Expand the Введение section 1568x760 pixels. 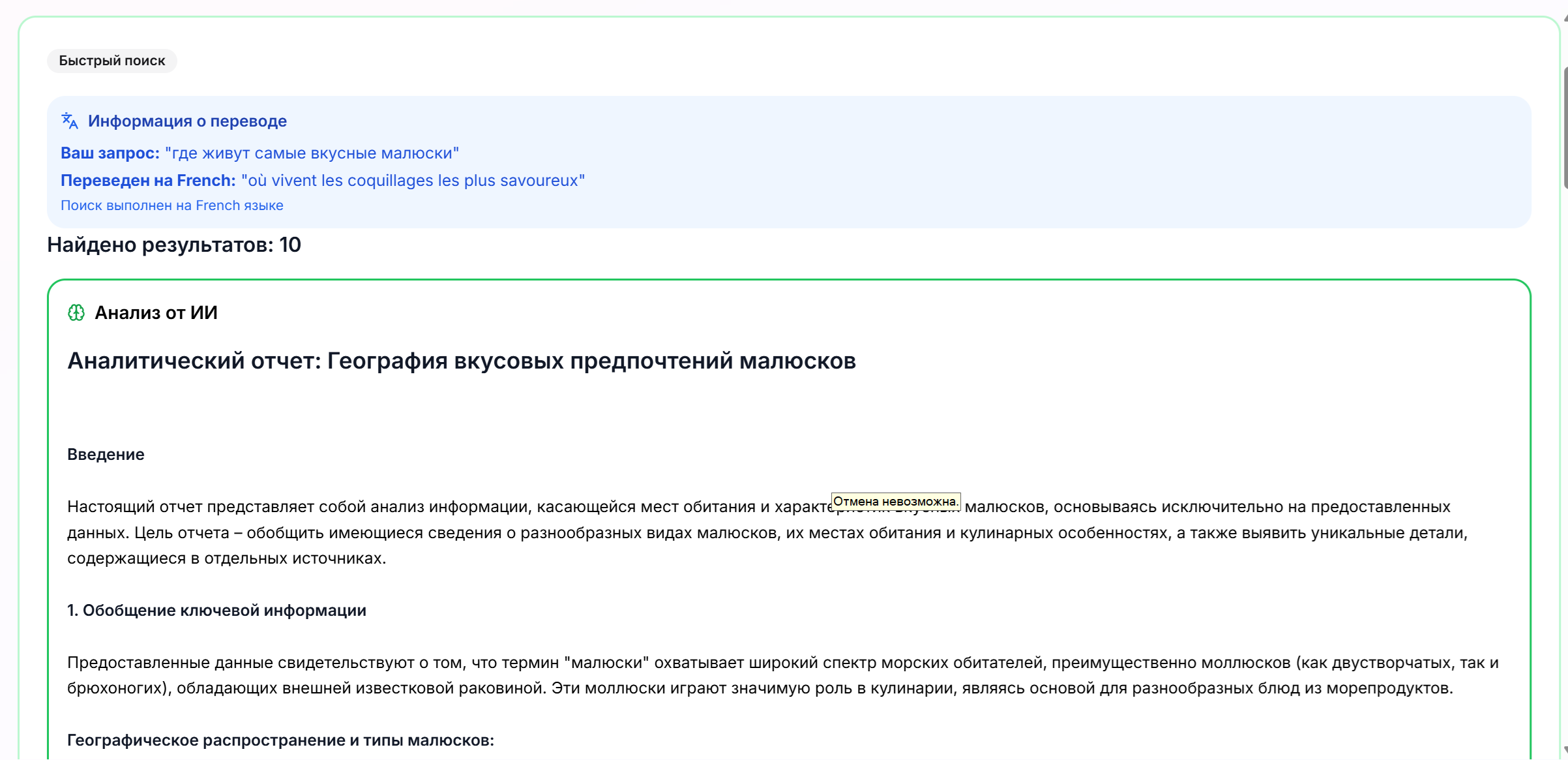tap(106, 454)
